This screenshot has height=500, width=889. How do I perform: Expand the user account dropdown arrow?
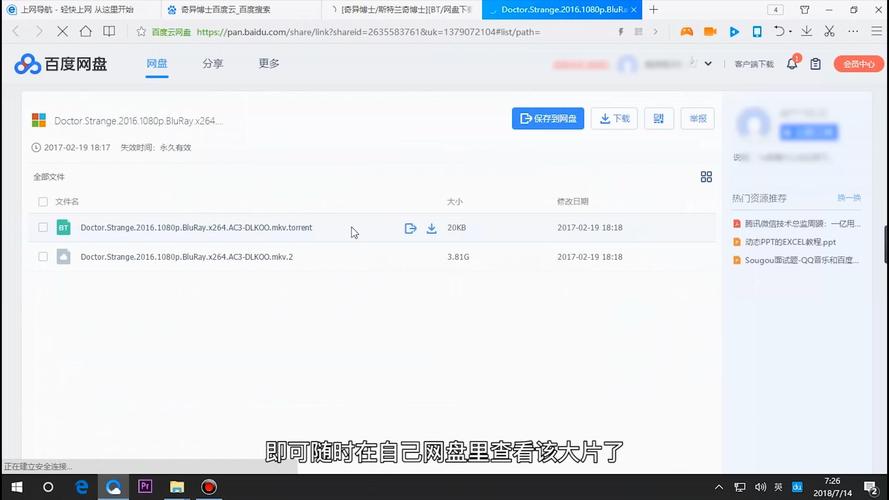click(708, 63)
